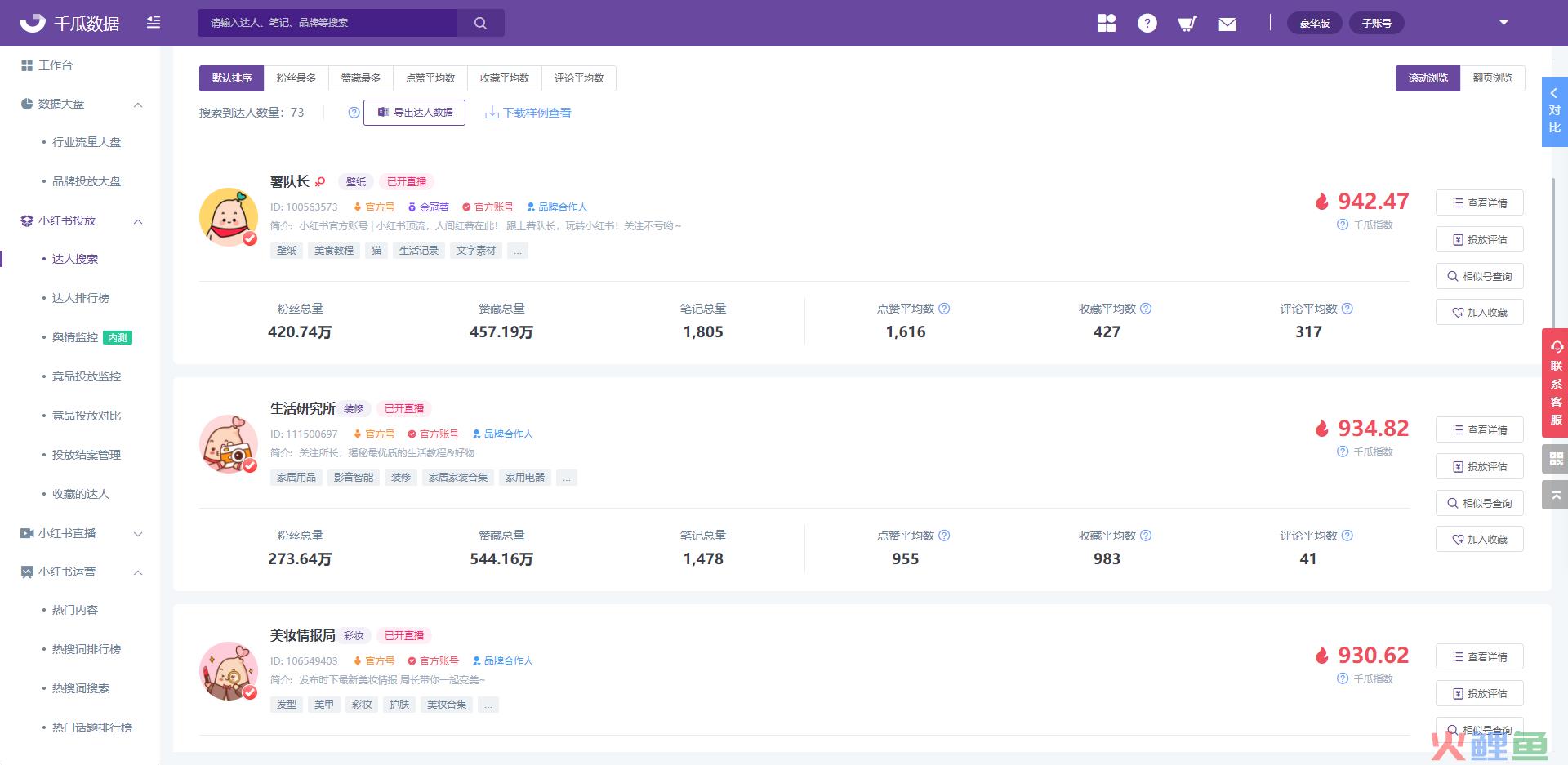This screenshot has width=1568, height=765.
Task: Click 美妆情报局 avatar image
Action: (x=229, y=671)
